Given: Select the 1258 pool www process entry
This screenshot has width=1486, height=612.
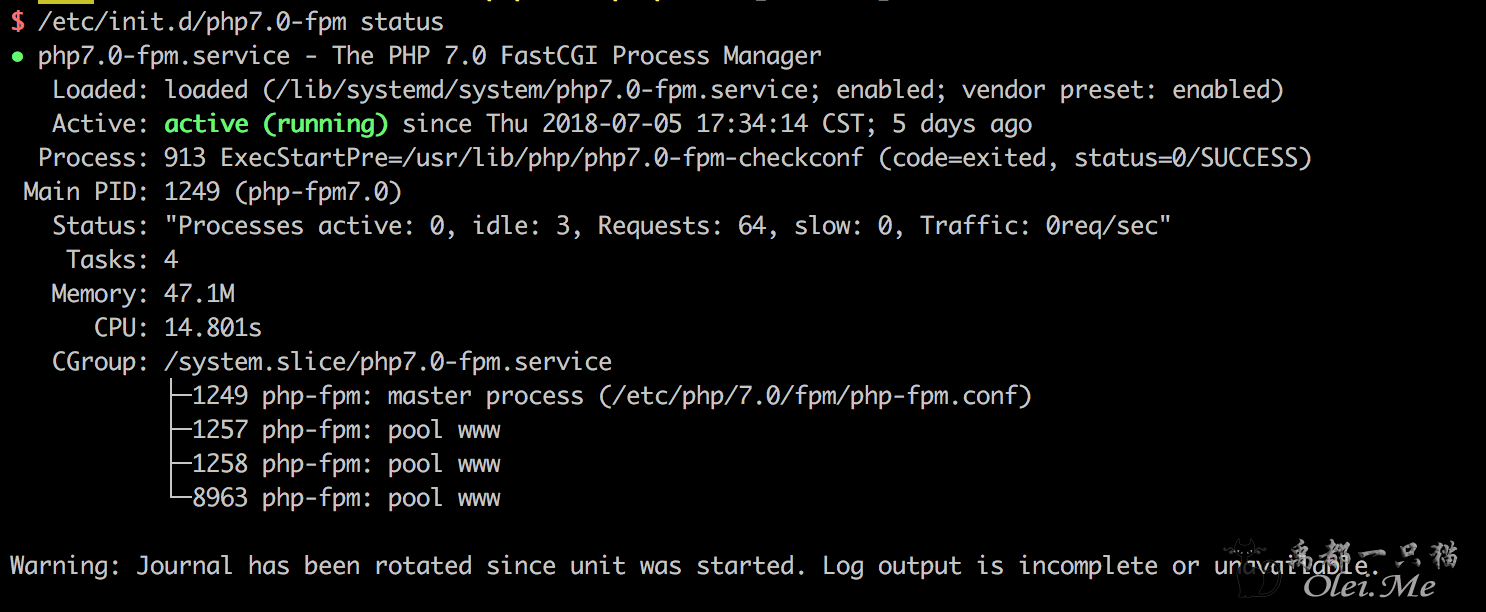Looking at the screenshot, I should pyautogui.click(x=346, y=465).
